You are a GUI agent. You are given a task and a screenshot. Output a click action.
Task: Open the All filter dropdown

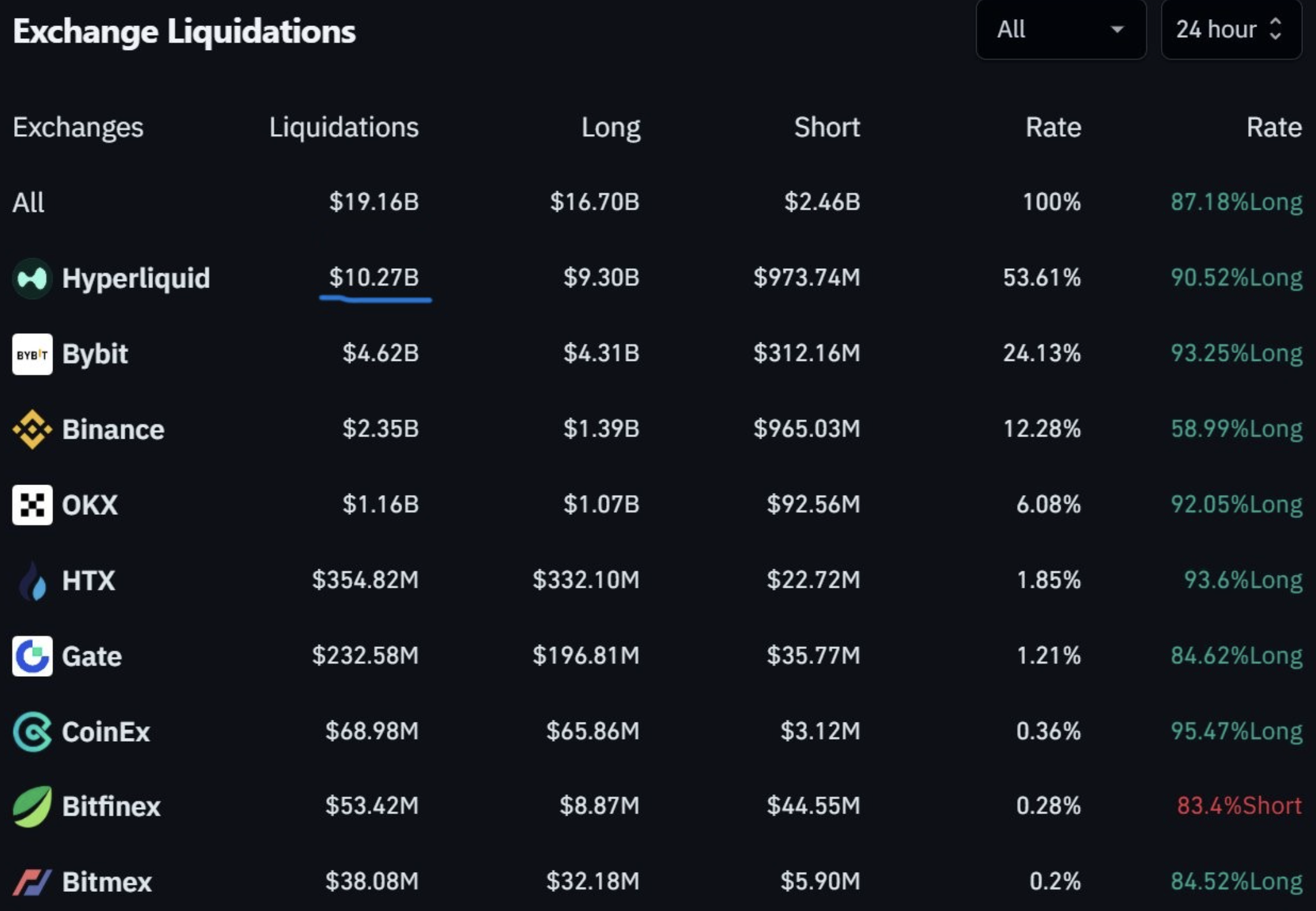pos(1060,30)
